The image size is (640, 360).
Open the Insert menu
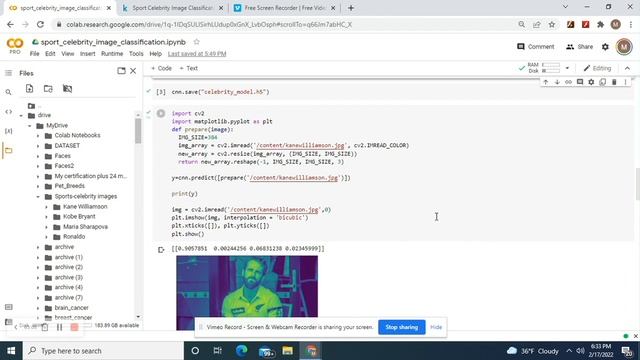pyautogui.click(x=87, y=54)
